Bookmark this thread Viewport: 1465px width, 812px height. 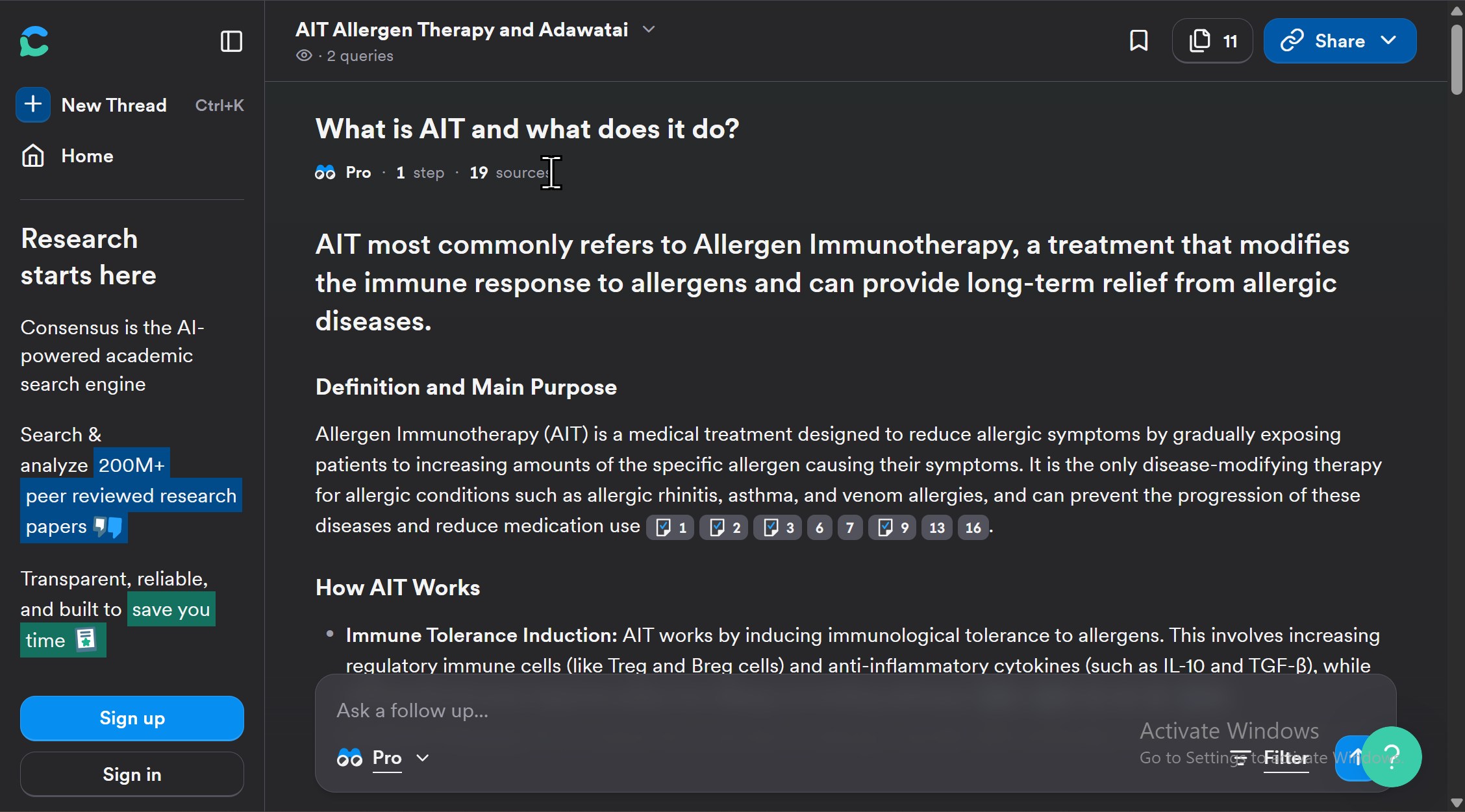pyautogui.click(x=1139, y=41)
